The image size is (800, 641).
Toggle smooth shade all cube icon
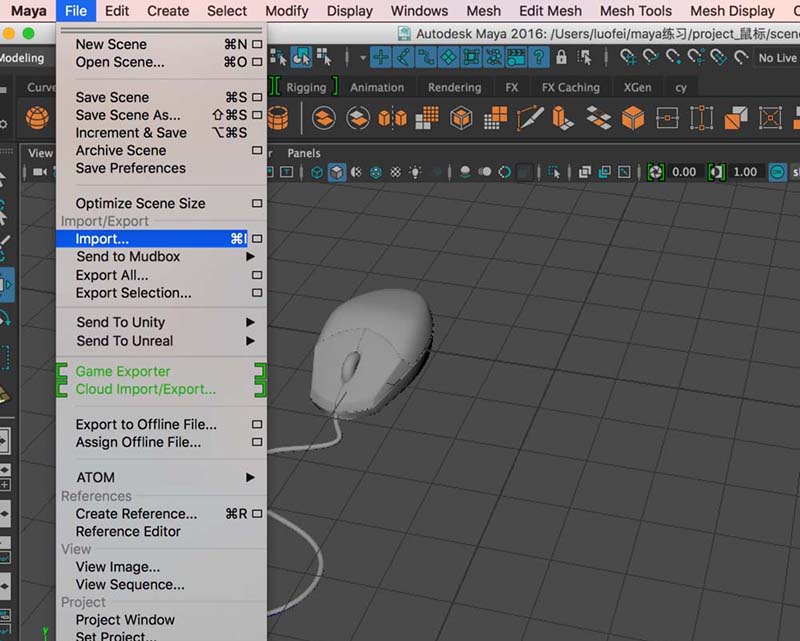tap(337, 172)
